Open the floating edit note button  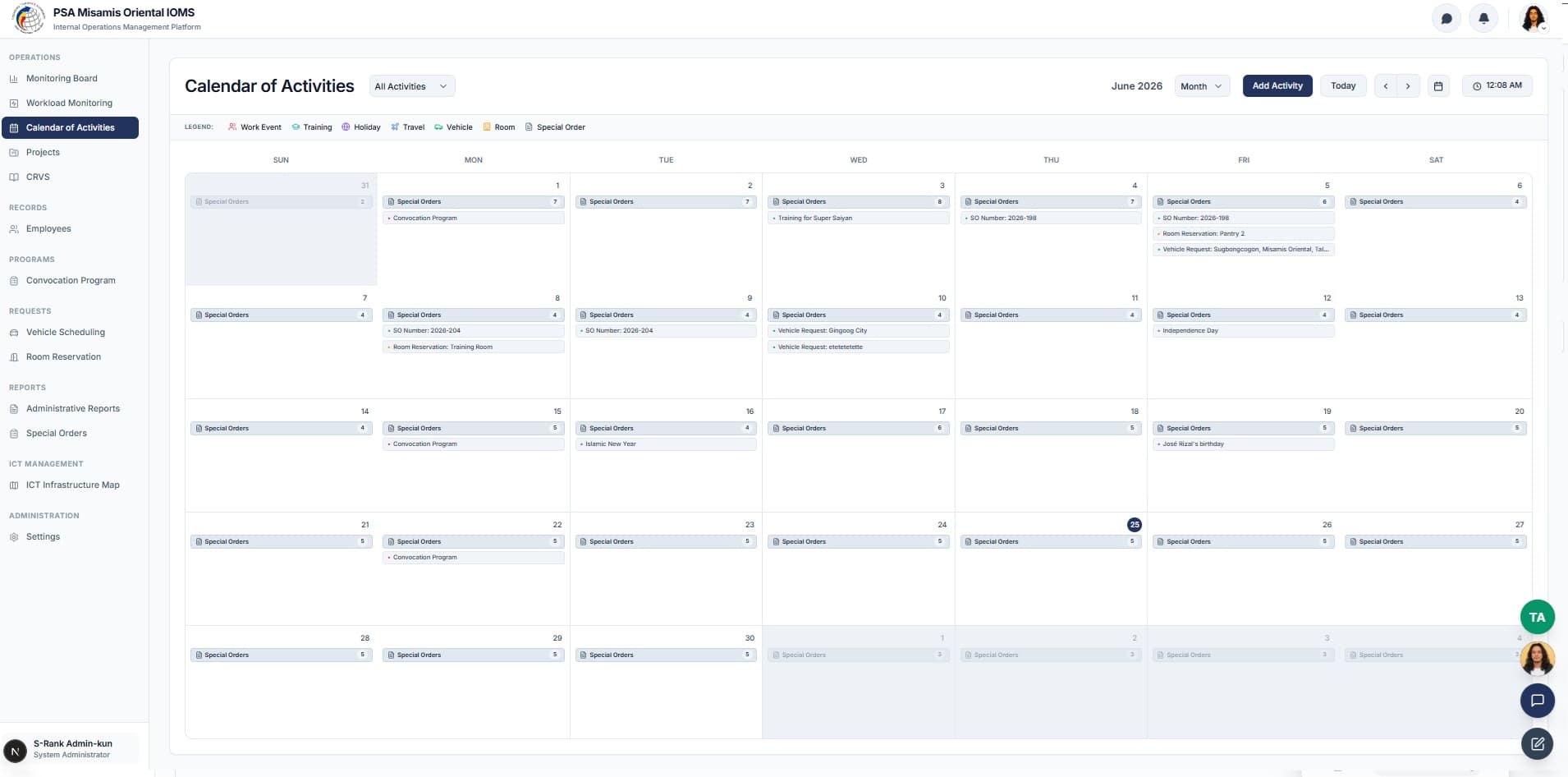[x=1537, y=744]
